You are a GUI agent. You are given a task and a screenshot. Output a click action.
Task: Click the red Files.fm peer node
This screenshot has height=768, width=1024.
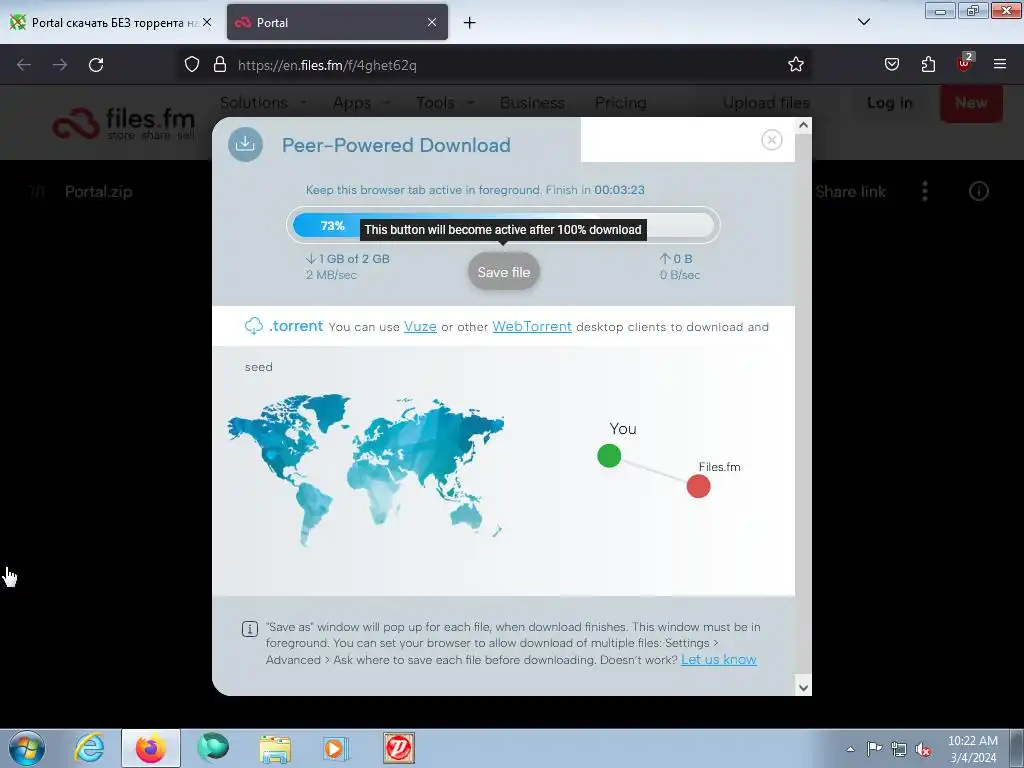pos(698,487)
